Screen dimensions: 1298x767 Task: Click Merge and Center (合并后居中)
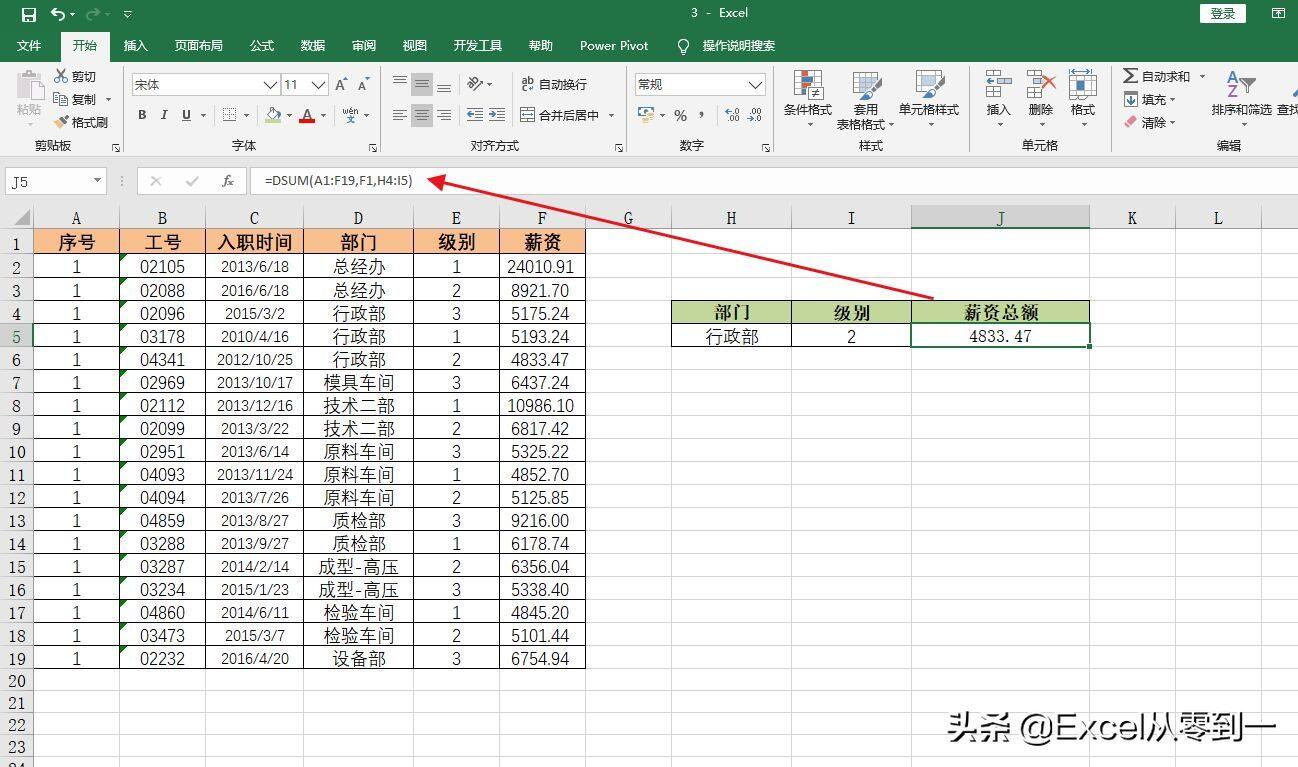(x=559, y=115)
